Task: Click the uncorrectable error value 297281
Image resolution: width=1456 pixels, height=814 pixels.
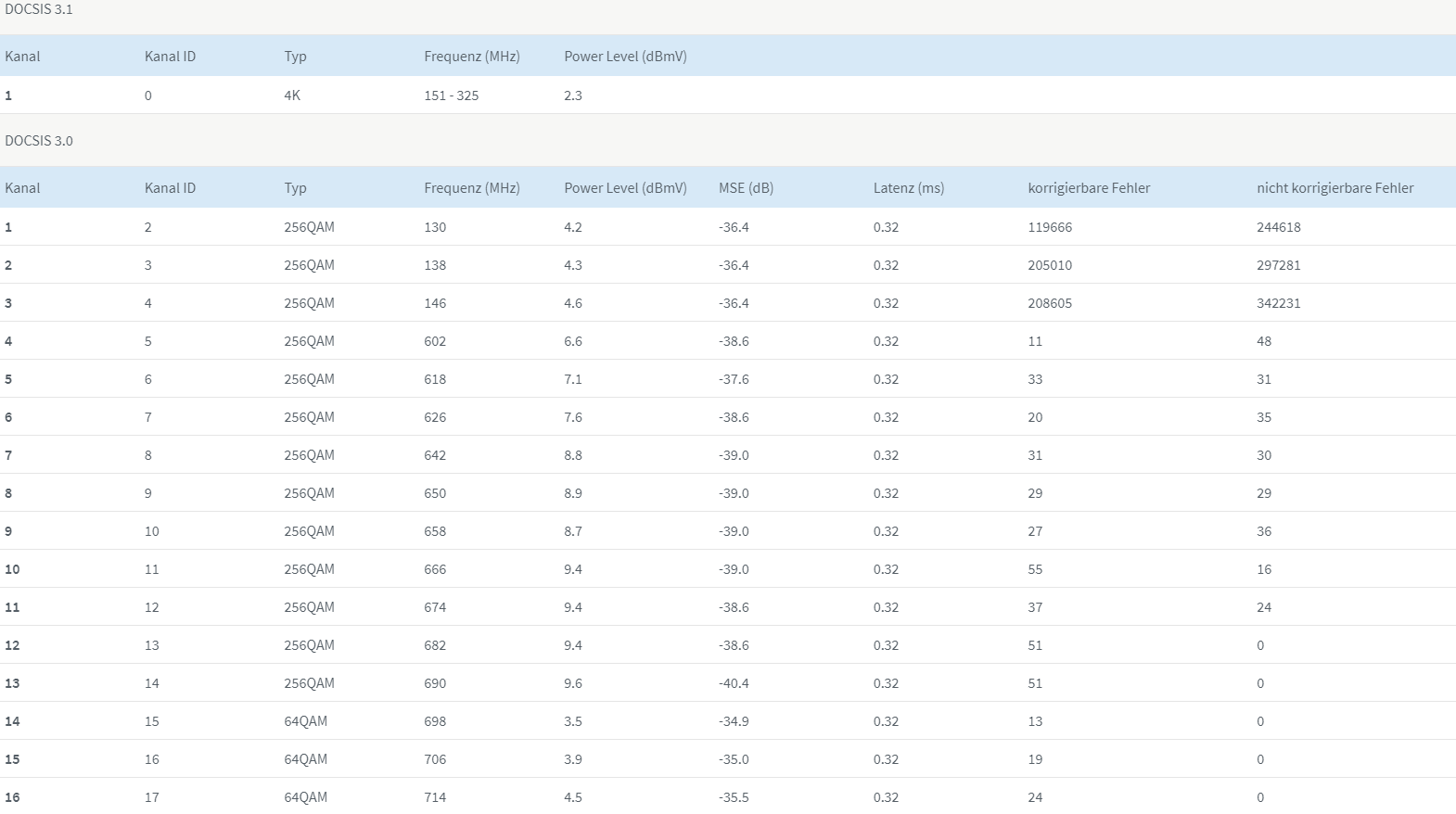Action: click(1279, 265)
